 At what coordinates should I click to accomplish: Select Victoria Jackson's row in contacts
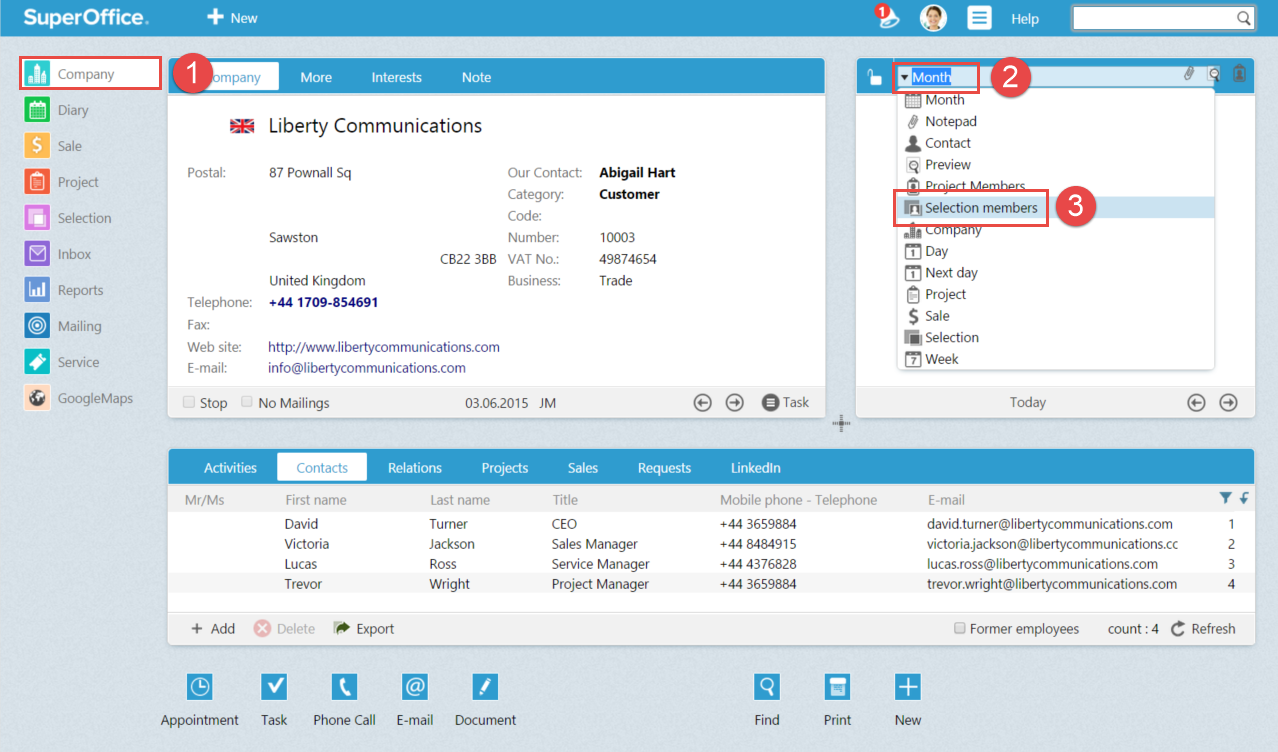pos(710,544)
